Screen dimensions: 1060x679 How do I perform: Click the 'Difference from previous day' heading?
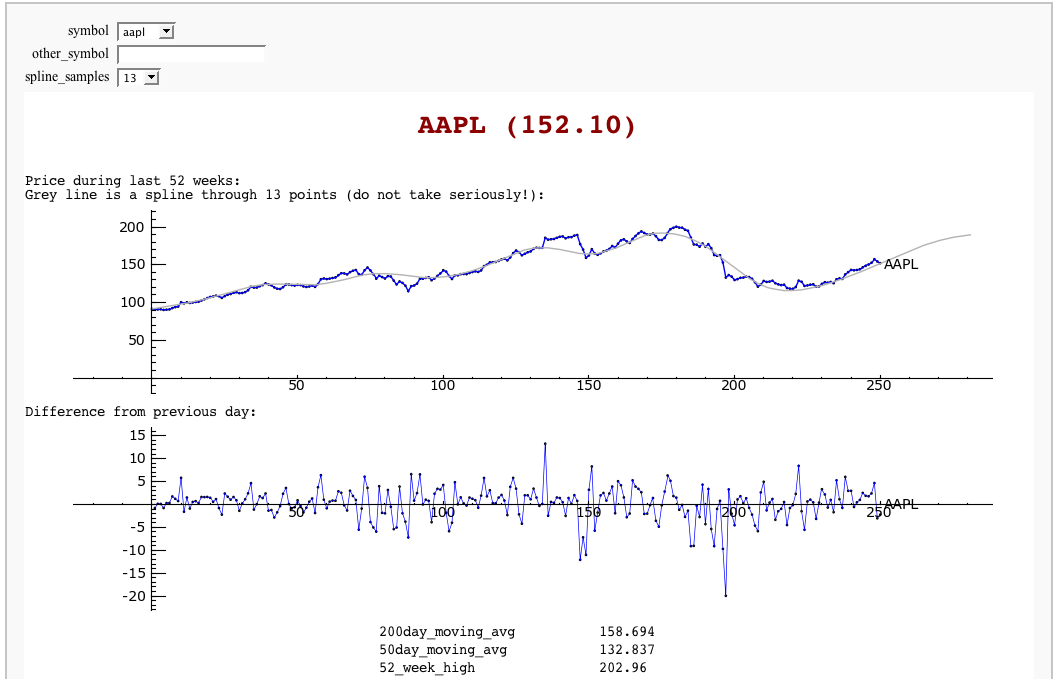[x=141, y=412]
